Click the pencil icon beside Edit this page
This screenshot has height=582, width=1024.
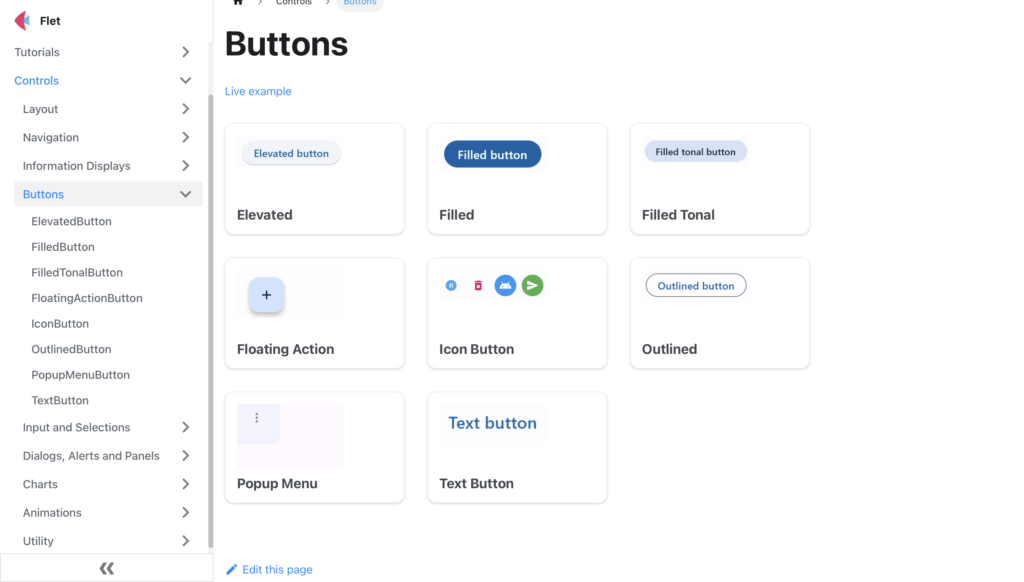coord(232,569)
